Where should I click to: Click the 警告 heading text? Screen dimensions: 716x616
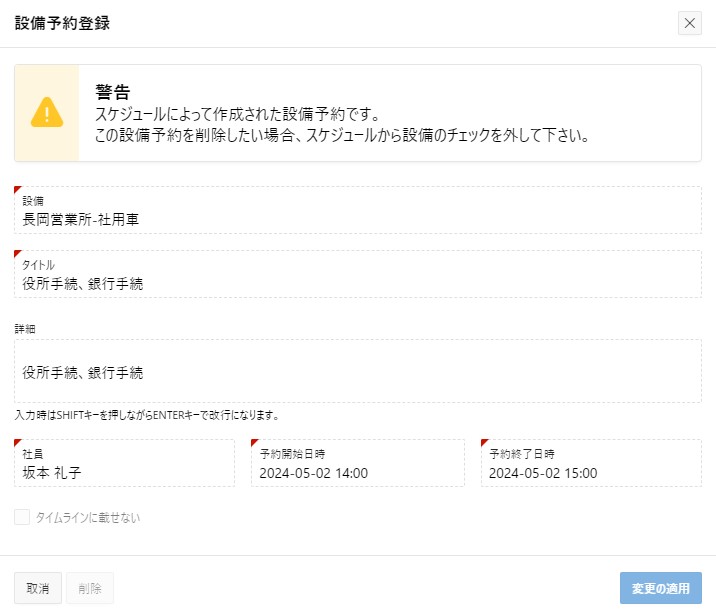click(112, 92)
